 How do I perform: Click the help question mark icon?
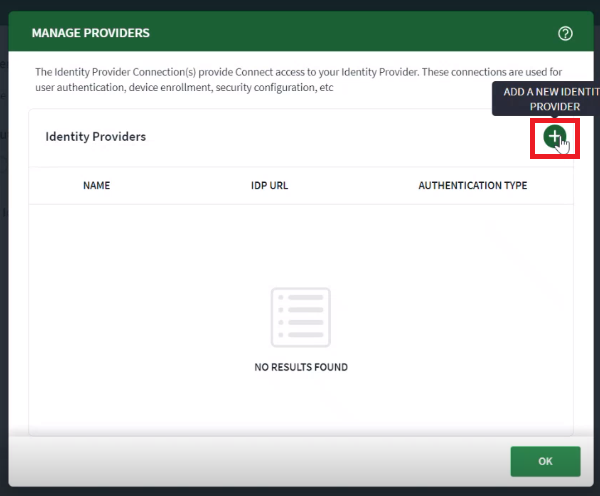pos(565,33)
